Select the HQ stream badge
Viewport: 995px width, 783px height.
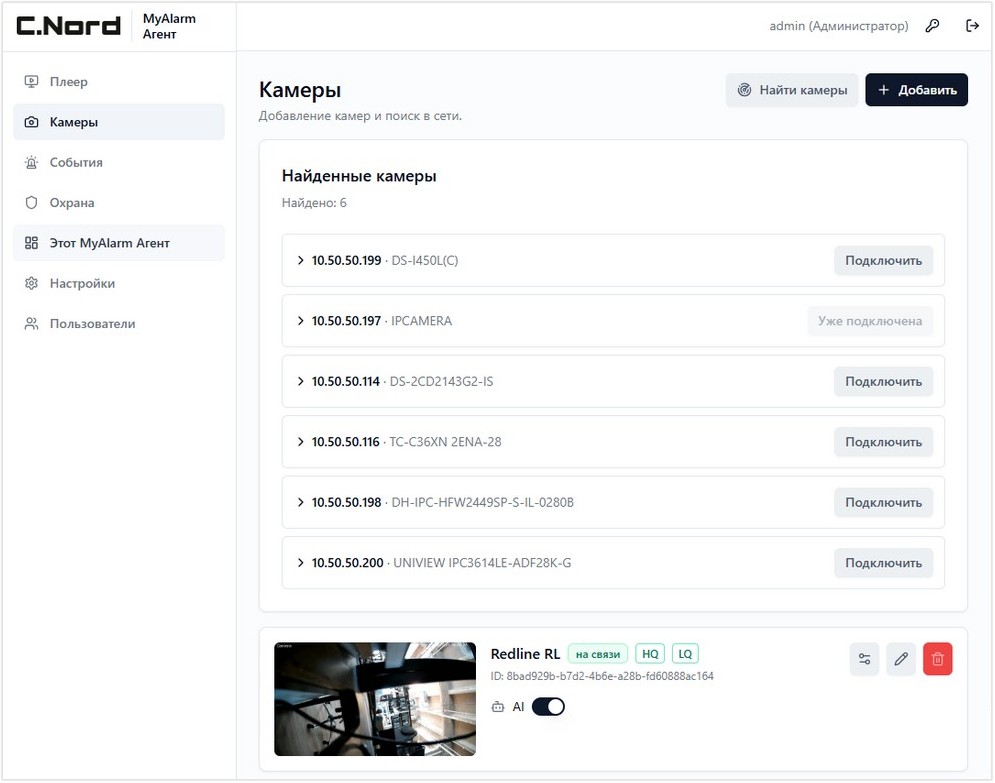coord(650,654)
